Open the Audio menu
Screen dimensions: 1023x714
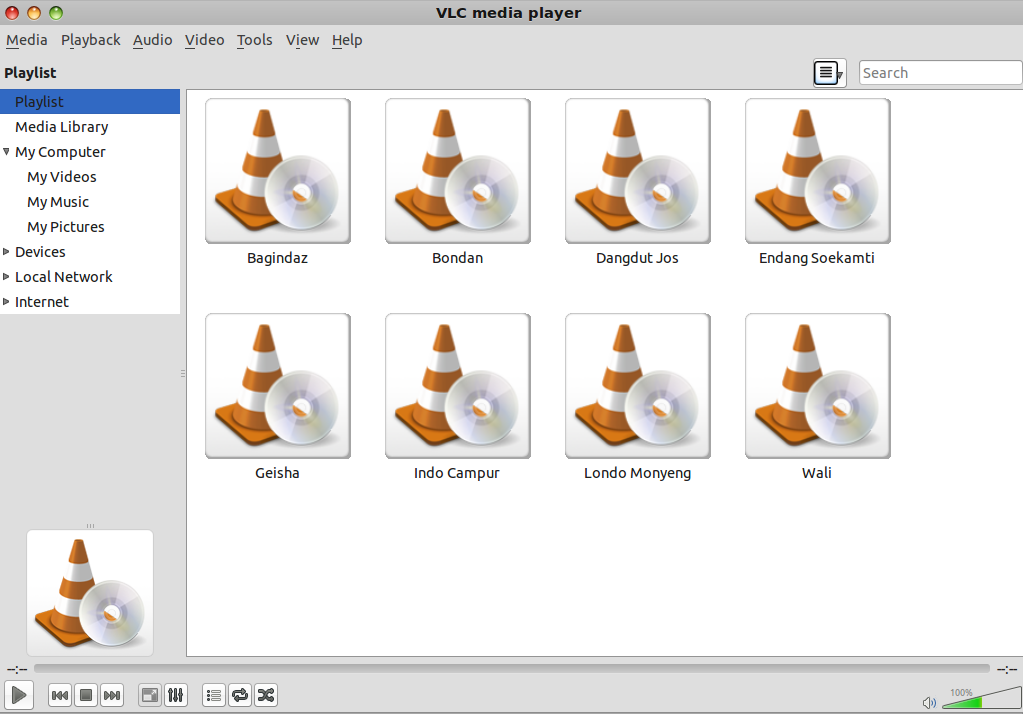[153, 40]
